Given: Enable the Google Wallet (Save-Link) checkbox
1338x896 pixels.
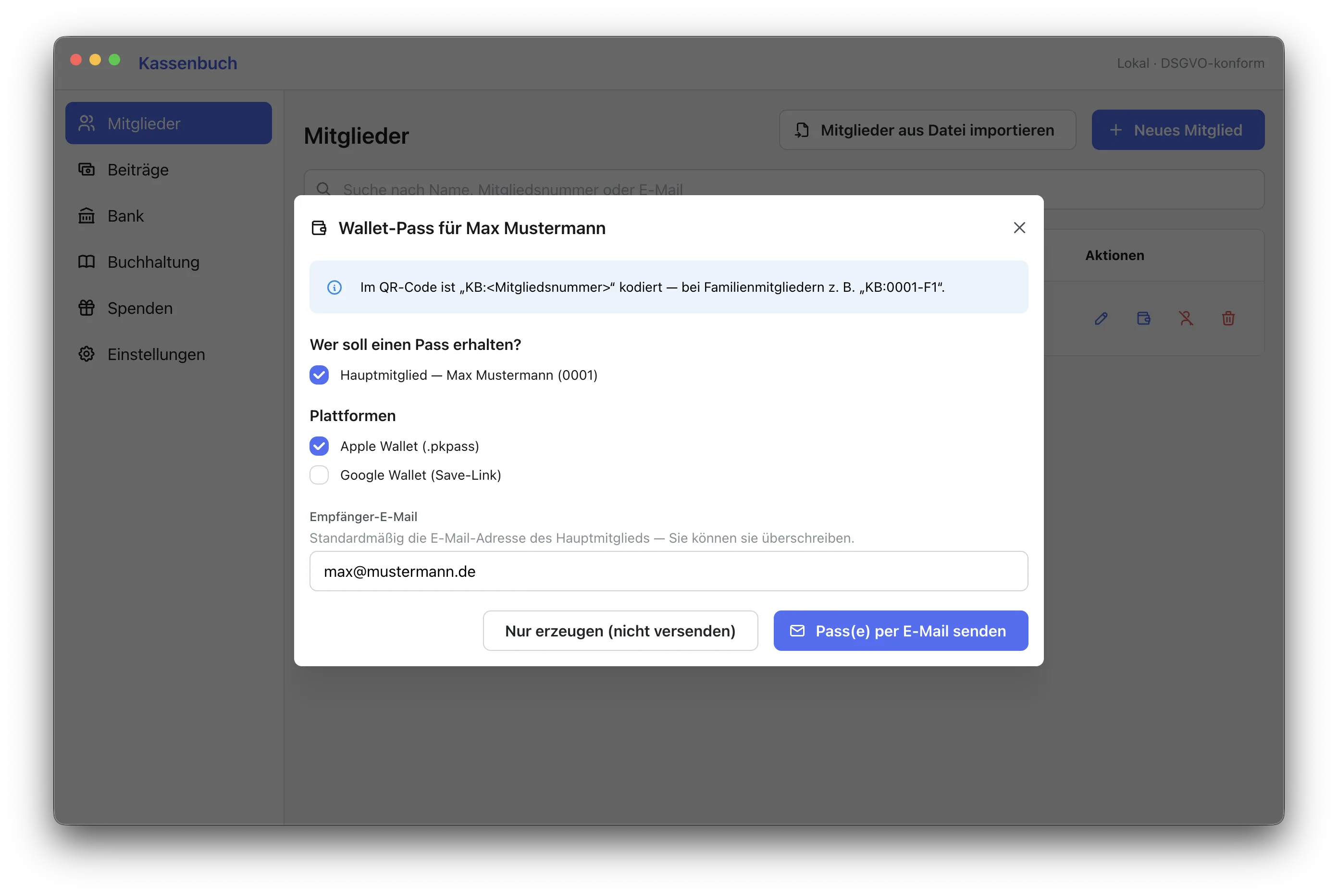Looking at the screenshot, I should click(319, 475).
